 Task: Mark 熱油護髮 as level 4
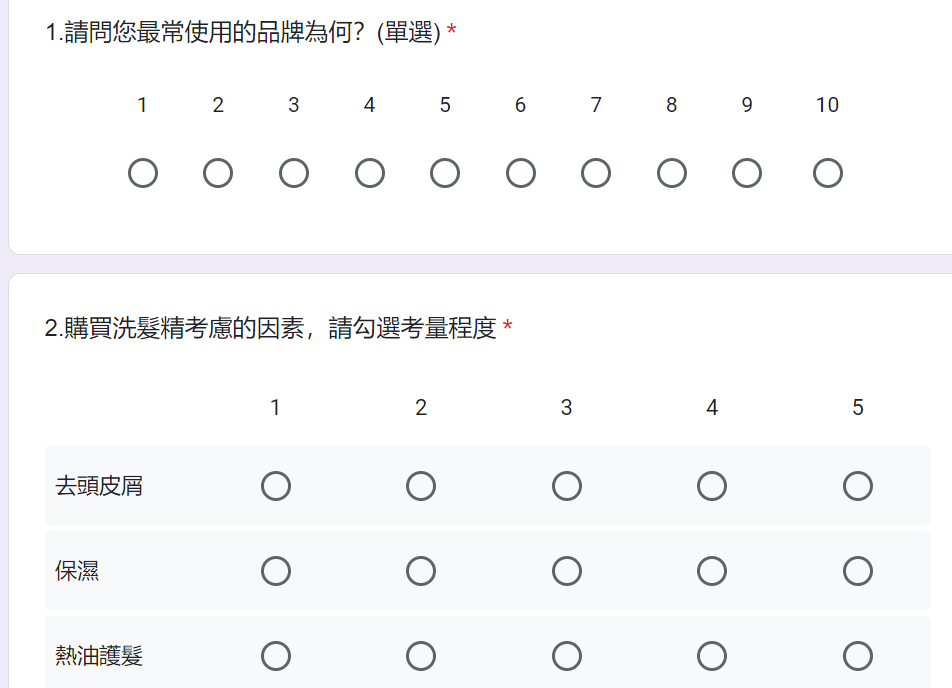pos(712,657)
